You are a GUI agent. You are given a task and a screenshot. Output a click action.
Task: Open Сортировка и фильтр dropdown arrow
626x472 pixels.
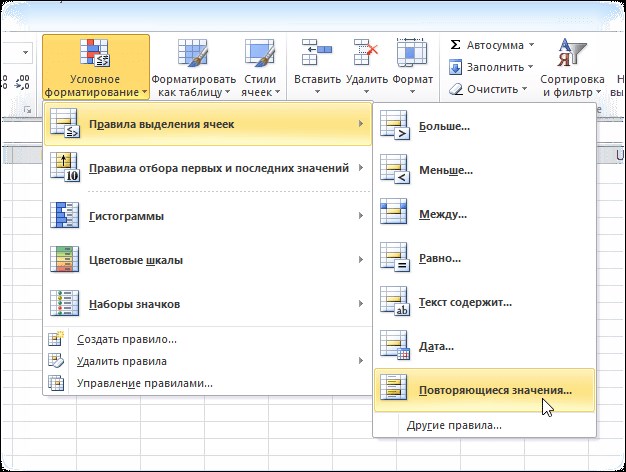pyautogui.click(x=598, y=92)
